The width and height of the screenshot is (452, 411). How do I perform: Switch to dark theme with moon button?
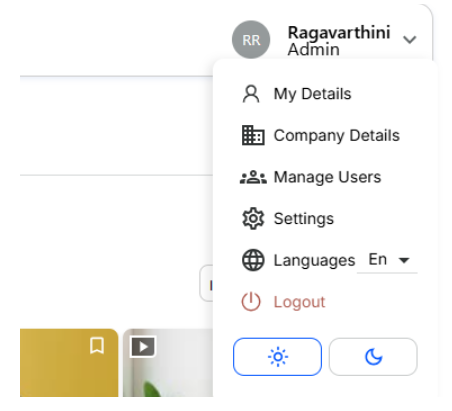tap(373, 357)
